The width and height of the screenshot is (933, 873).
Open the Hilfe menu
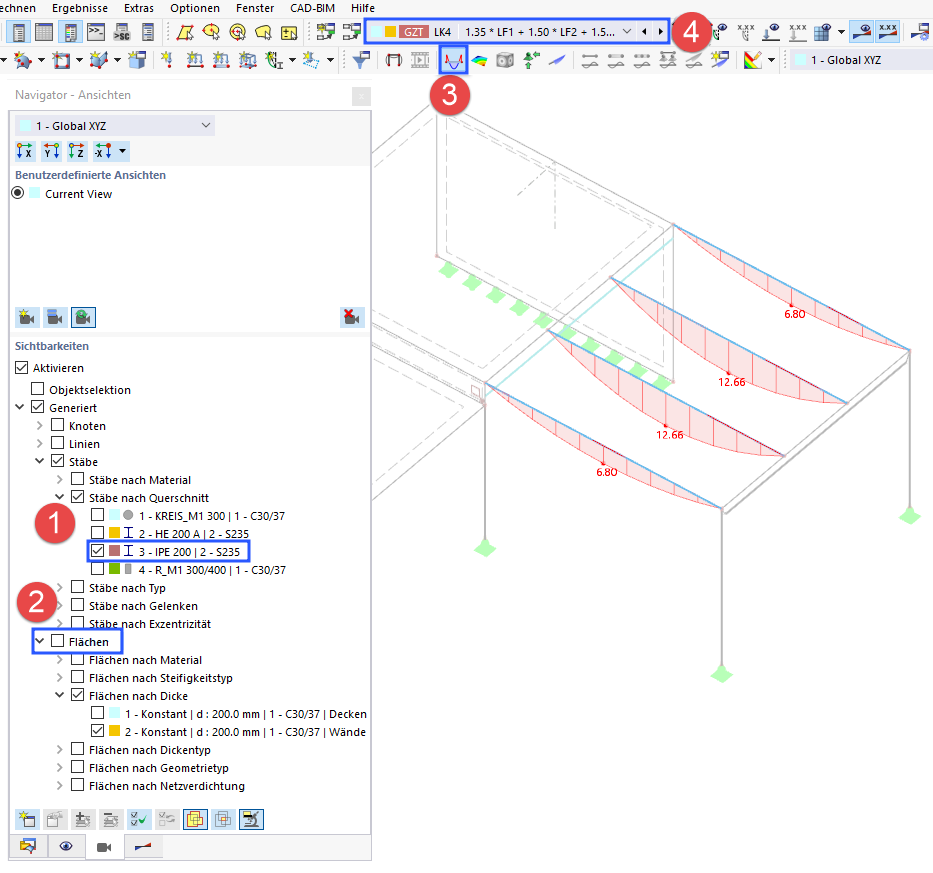click(362, 8)
